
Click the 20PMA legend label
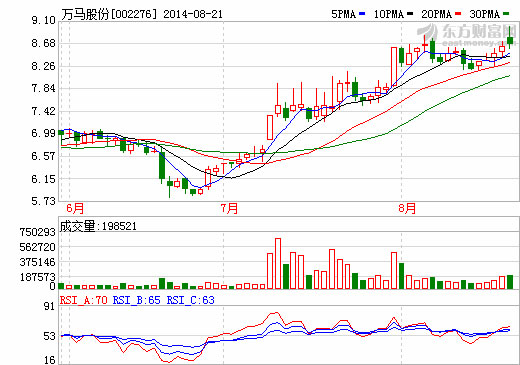436,14
